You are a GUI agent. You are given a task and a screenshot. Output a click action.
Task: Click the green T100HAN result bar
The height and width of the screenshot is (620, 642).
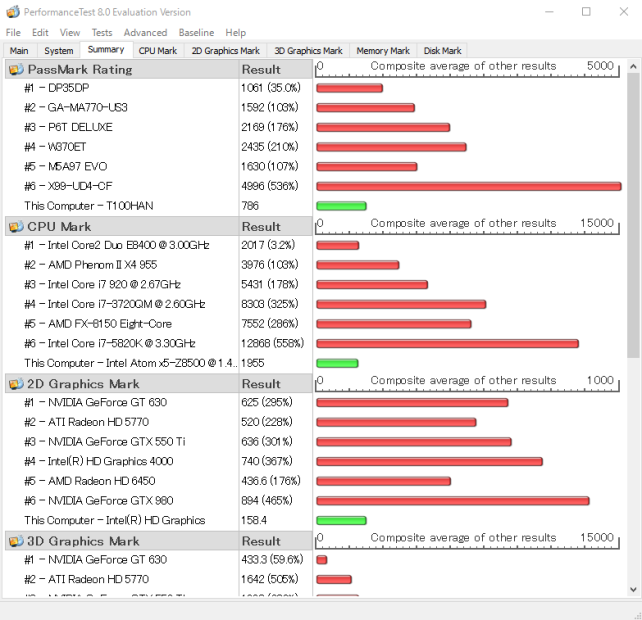pyautogui.click(x=341, y=206)
